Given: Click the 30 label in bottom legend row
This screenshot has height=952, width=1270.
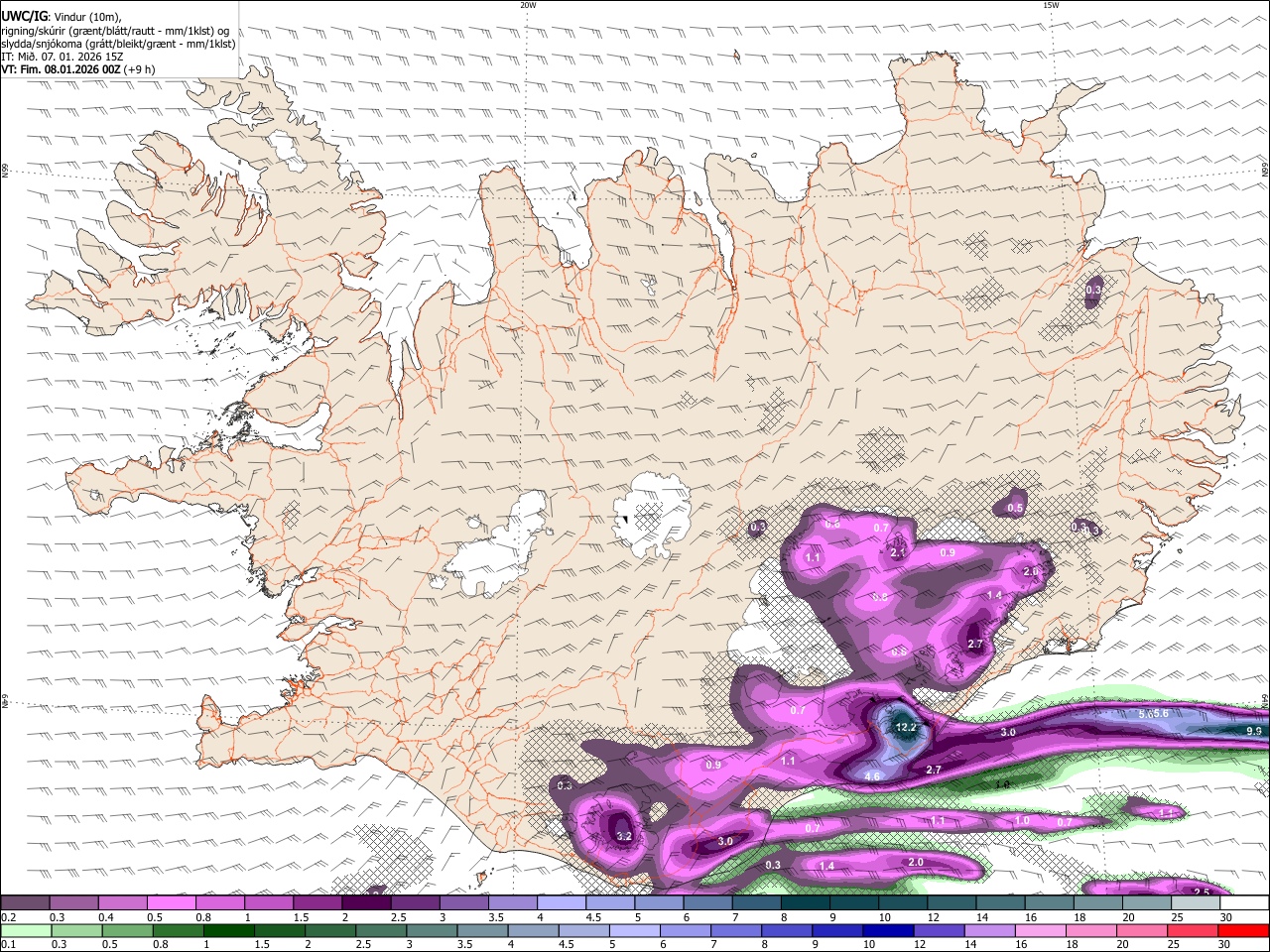Looking at the screenshot, I should pyautogui.click(x=1225, y=944).
